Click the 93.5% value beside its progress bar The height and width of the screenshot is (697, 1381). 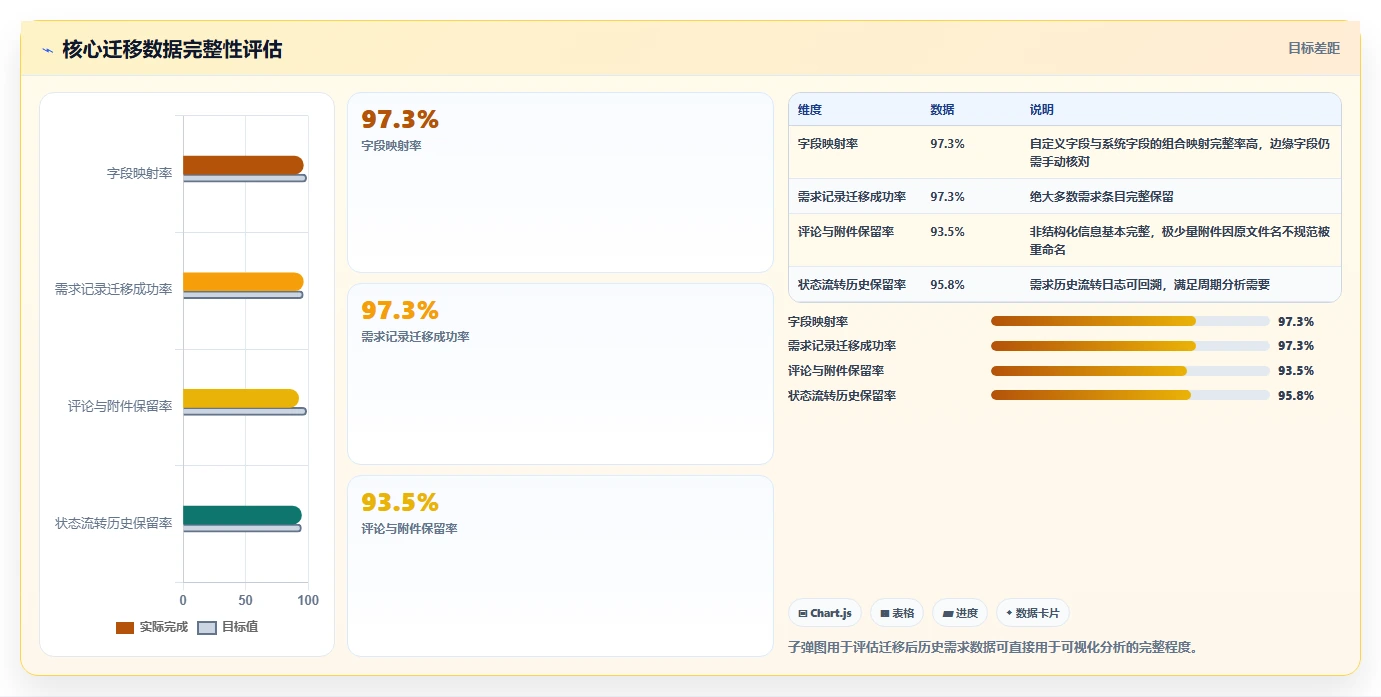pyautogui.click(x=1296, y=371)
